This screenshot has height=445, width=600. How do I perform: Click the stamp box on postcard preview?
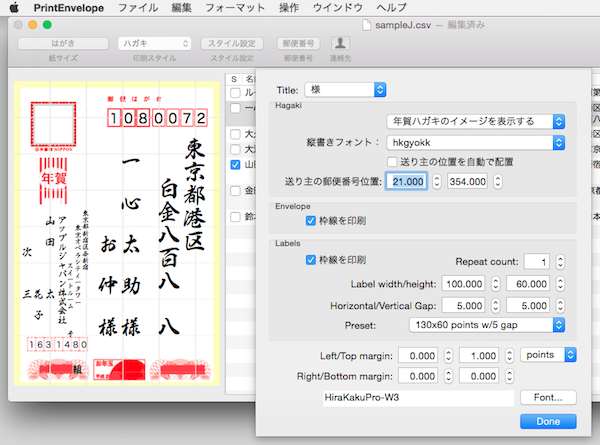53,124
